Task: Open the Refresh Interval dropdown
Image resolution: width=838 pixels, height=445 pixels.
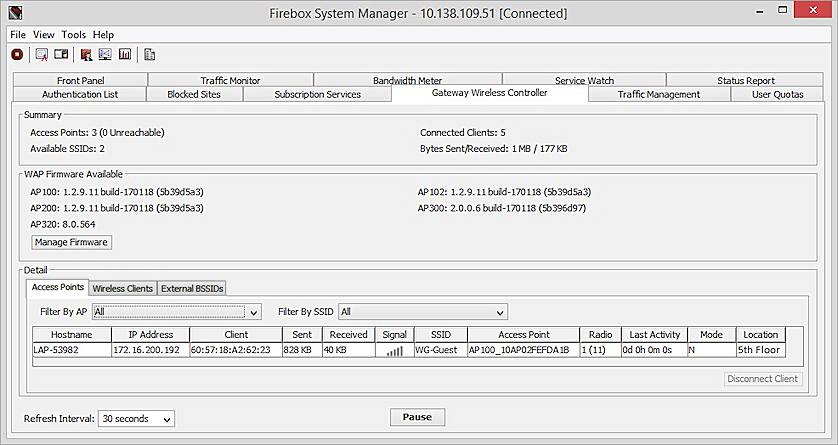Action: point(136,419)
